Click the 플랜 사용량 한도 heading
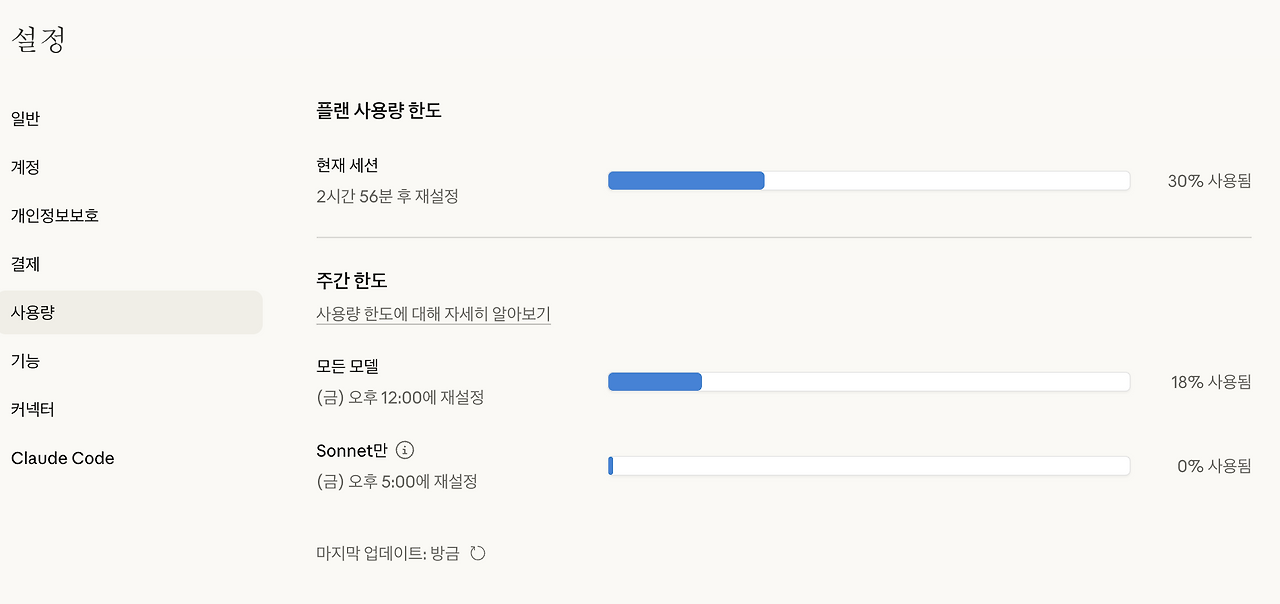This screenshot has width=1280, height=604. [379, 111]
